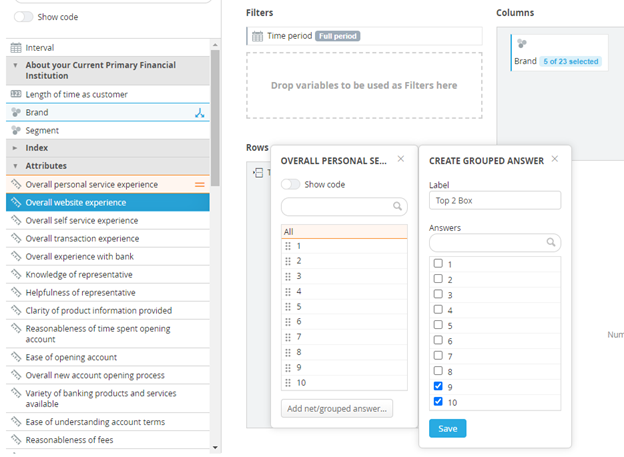Click the drag handle of answer 1
The height and width of the screenshot is (457, 624).
click(x=288, y=246)
